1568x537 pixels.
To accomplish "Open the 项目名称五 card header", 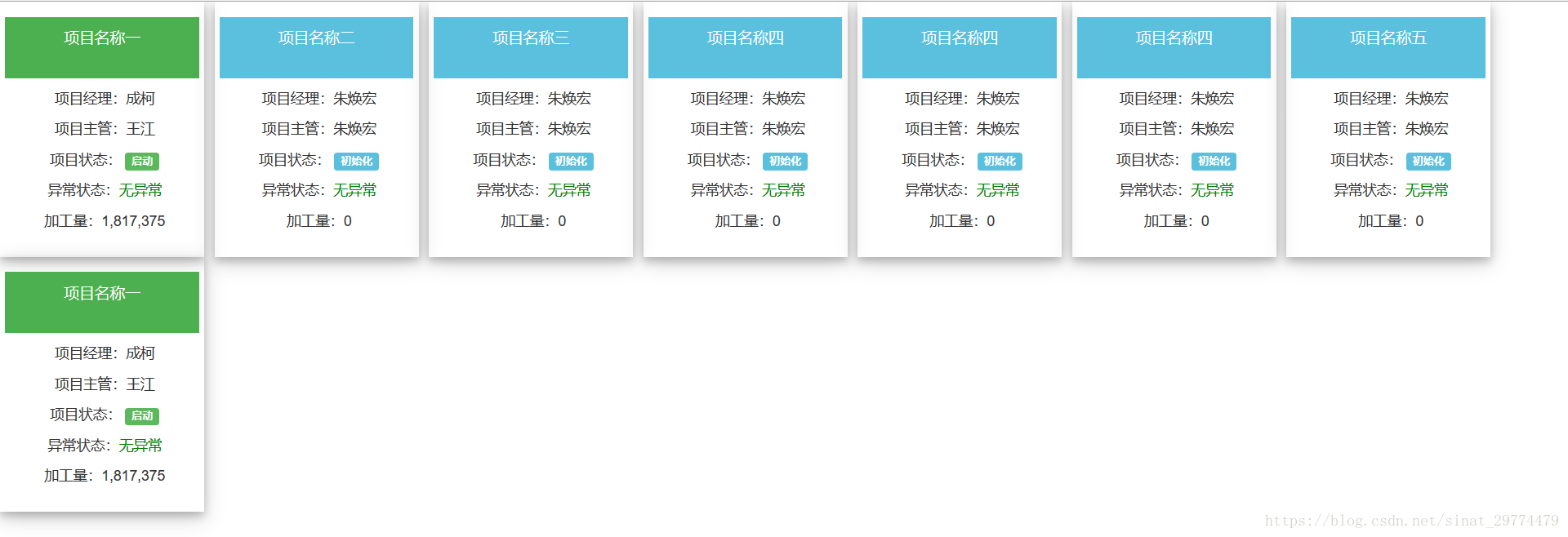I will click(x=1388, y=47).
